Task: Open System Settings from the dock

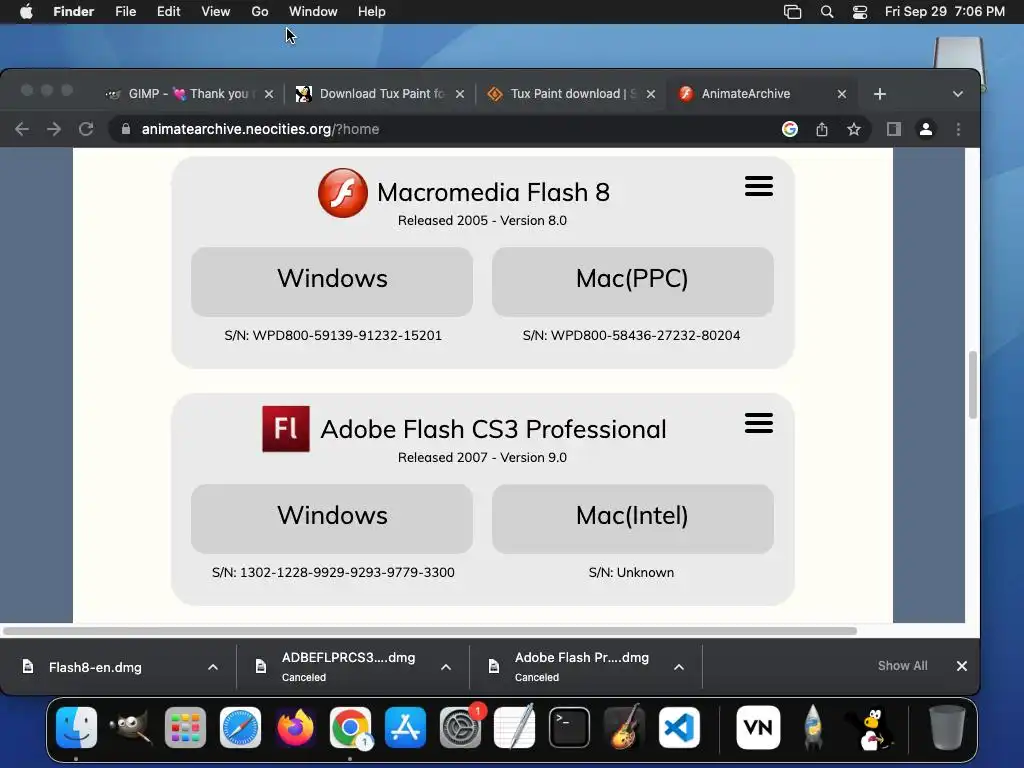Action: [x=460, y=728]
